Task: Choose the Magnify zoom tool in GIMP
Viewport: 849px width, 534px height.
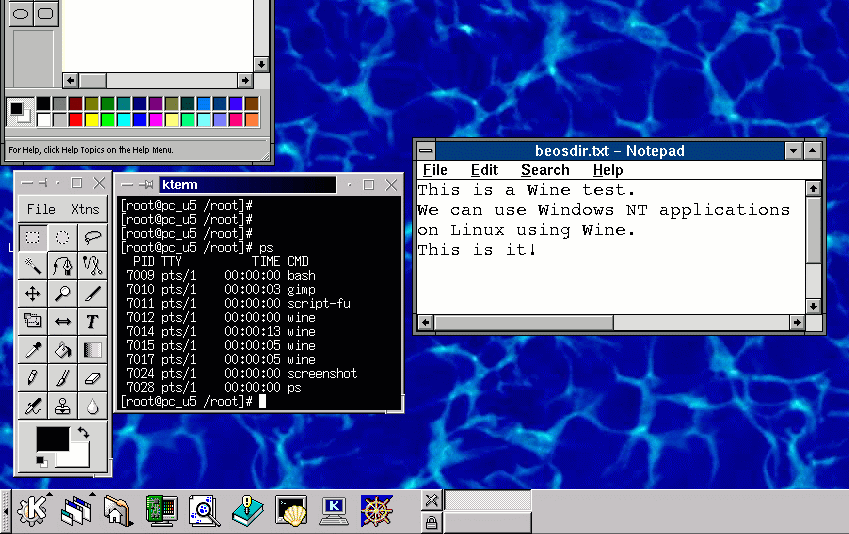Action: 63,294
